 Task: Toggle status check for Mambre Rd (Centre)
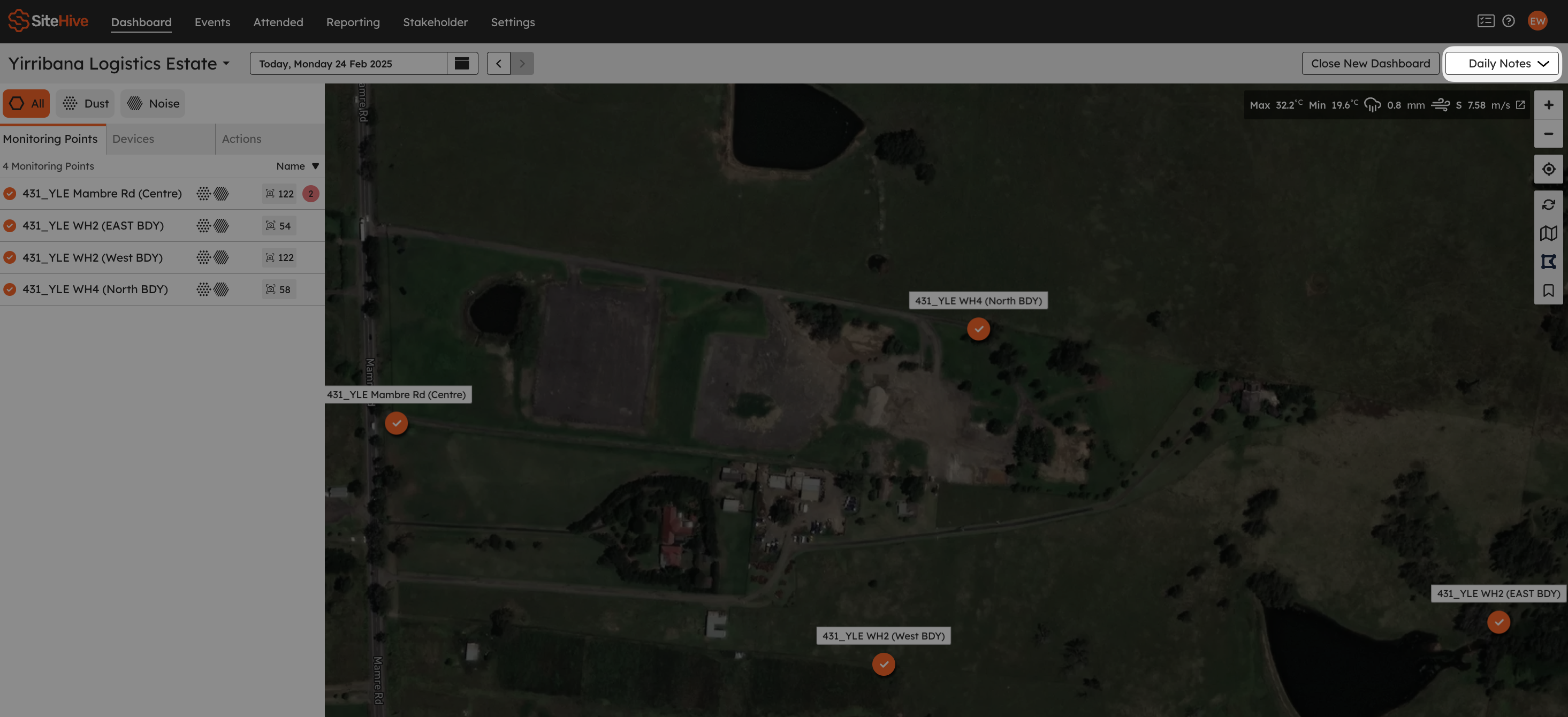pyautogui.click(x=10, y=194)
